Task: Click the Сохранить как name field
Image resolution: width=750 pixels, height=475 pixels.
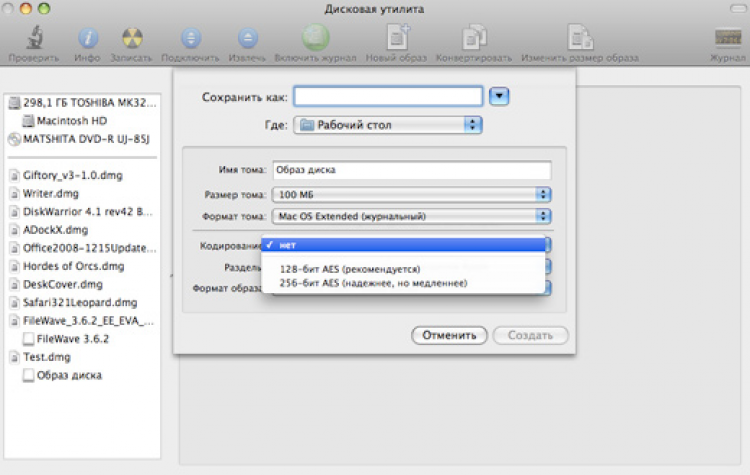Action: [388, 97]
